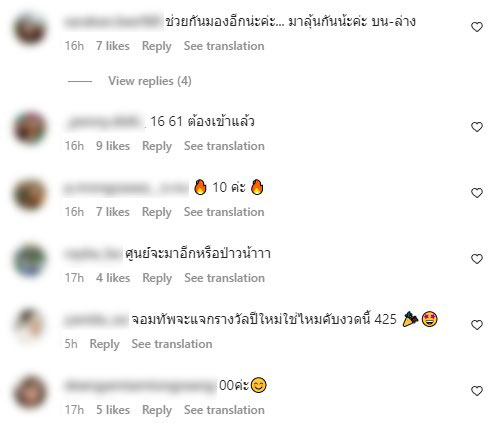Like the 'ศูนย์จะมาอีกหรือป่าวน้าาา' comment

pos(477,259)
